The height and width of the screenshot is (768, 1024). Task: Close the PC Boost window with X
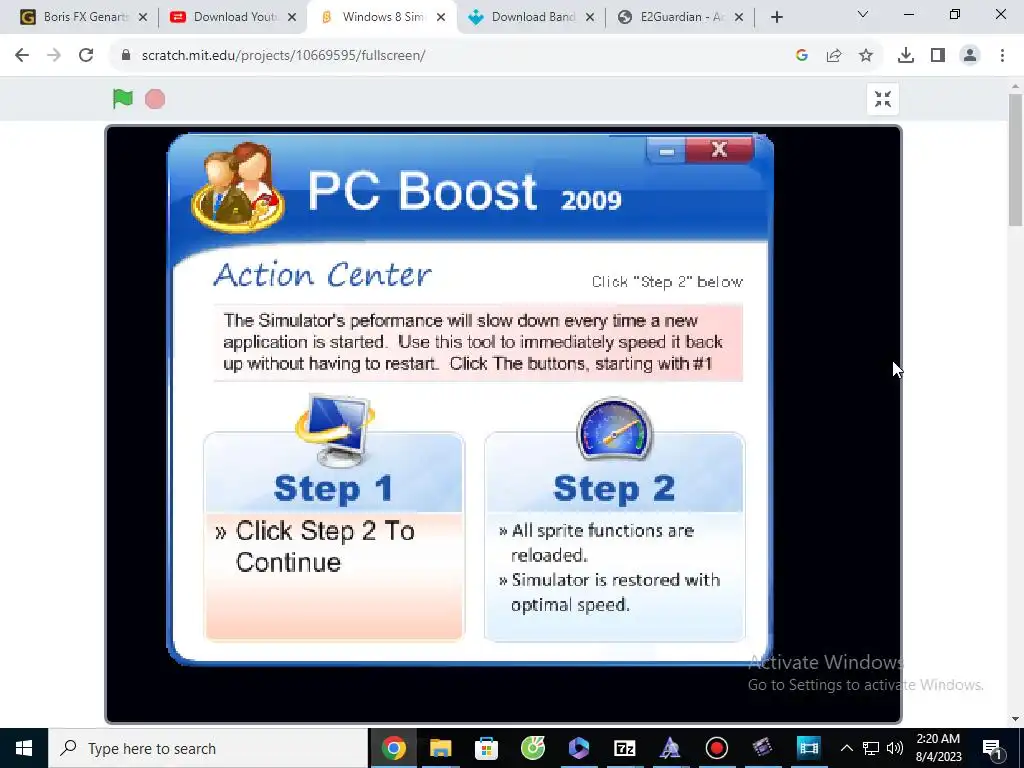720,150
